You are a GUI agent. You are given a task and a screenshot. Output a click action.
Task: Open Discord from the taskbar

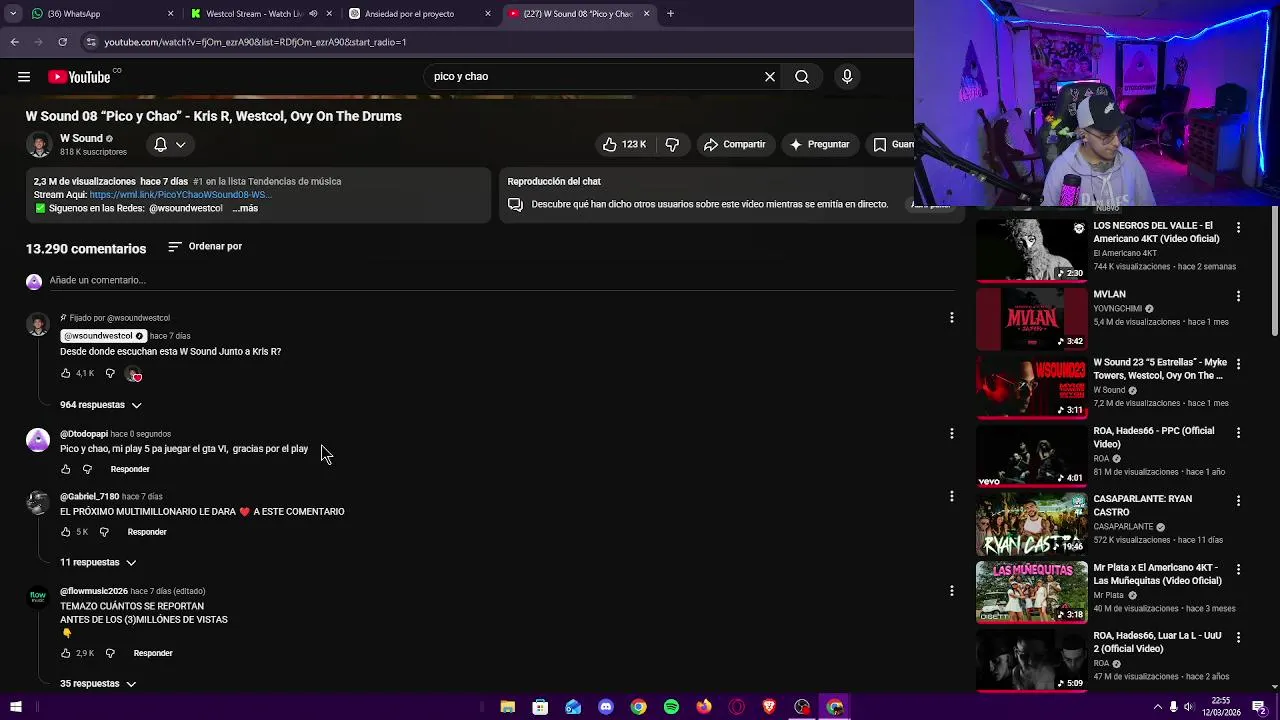coord(605,707)
